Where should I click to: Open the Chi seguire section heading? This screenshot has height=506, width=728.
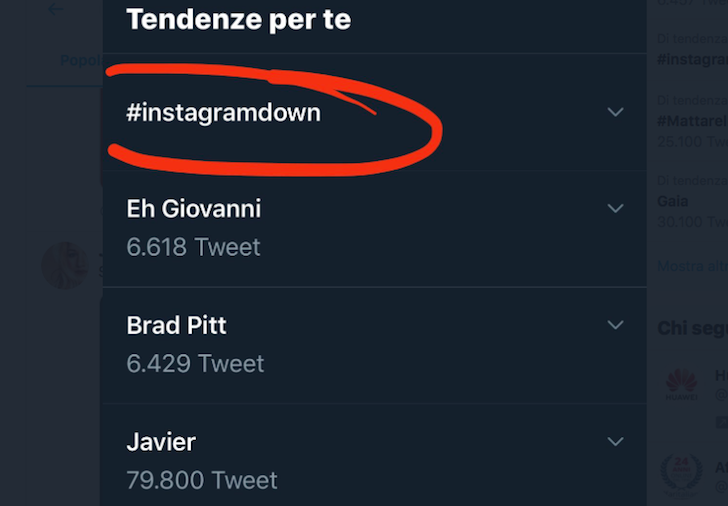[693, 328]
